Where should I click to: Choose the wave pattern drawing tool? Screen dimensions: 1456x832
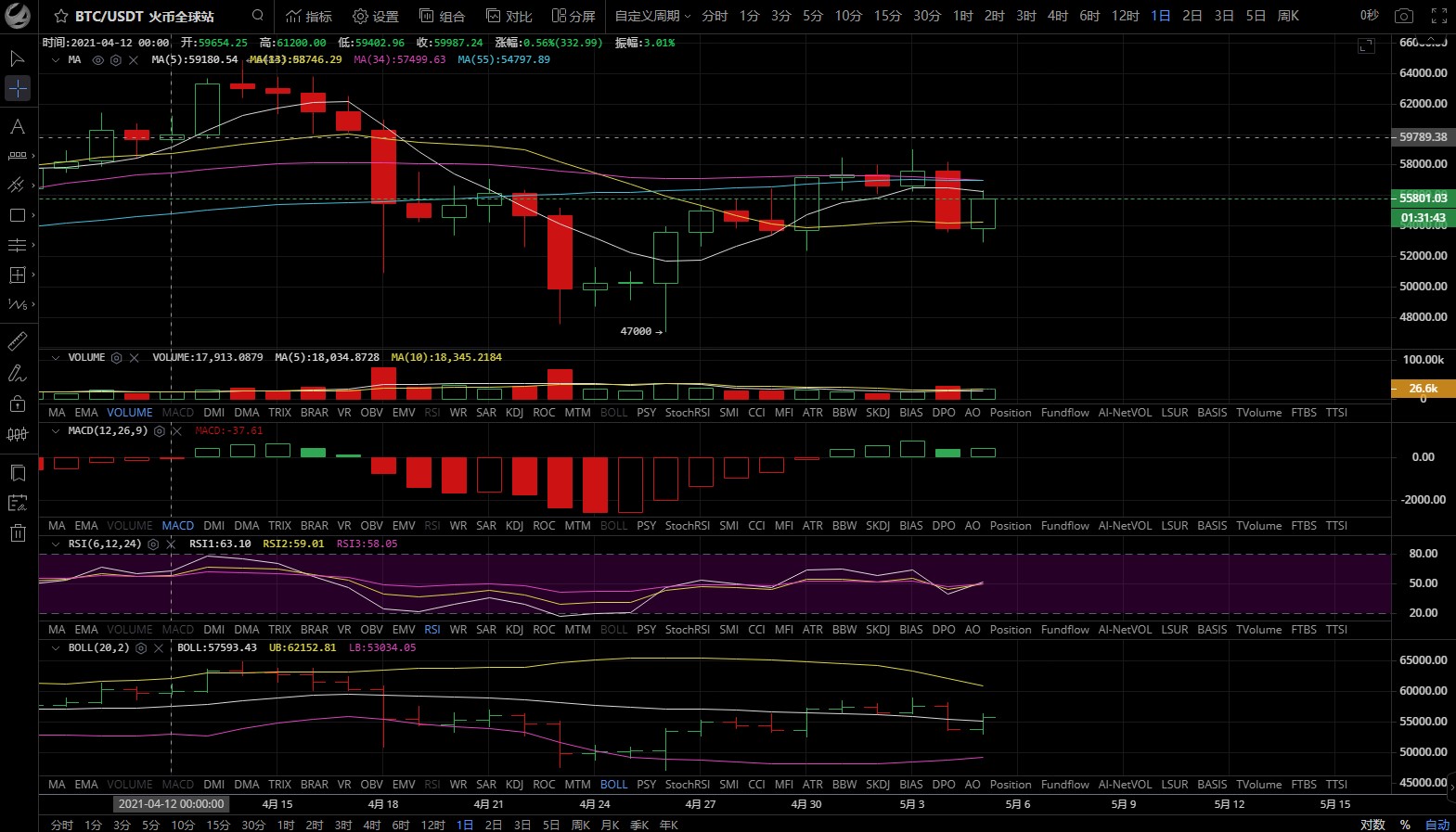[17, 304]
